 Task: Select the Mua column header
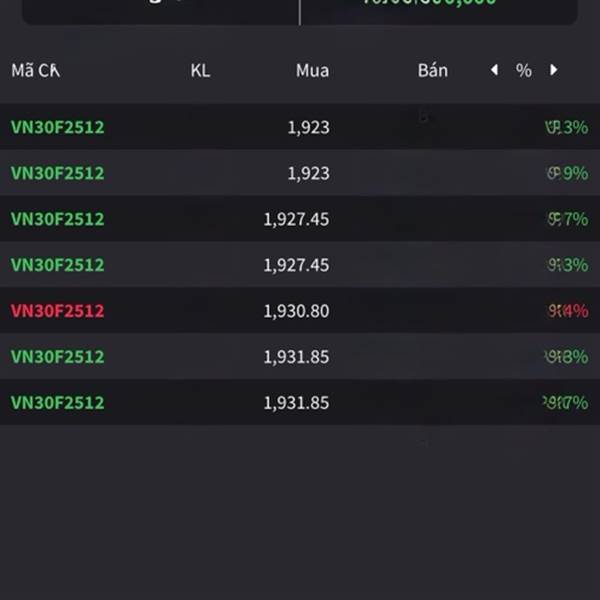312,70
